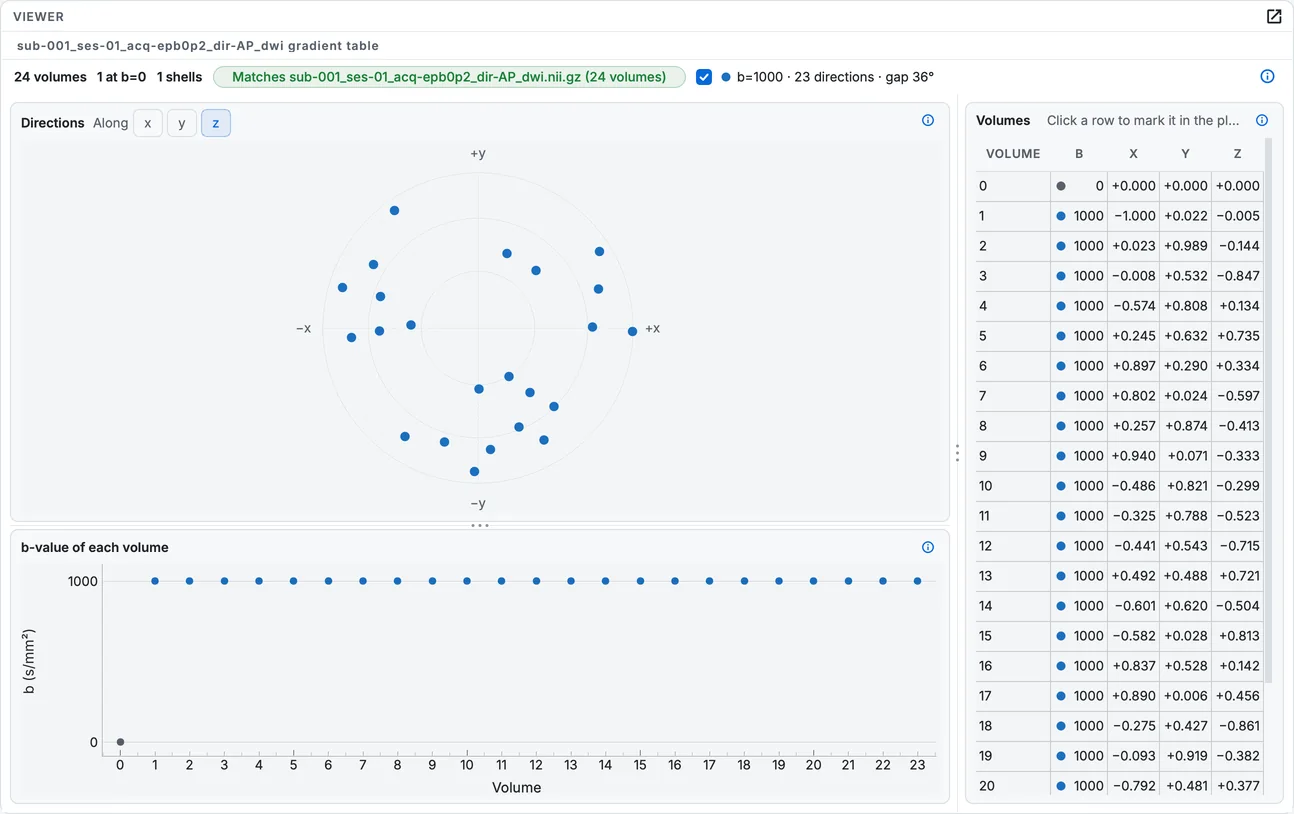Select table row for volume 5
The height and width of the screenshot is (814, 1294).
coord(1120,336)
